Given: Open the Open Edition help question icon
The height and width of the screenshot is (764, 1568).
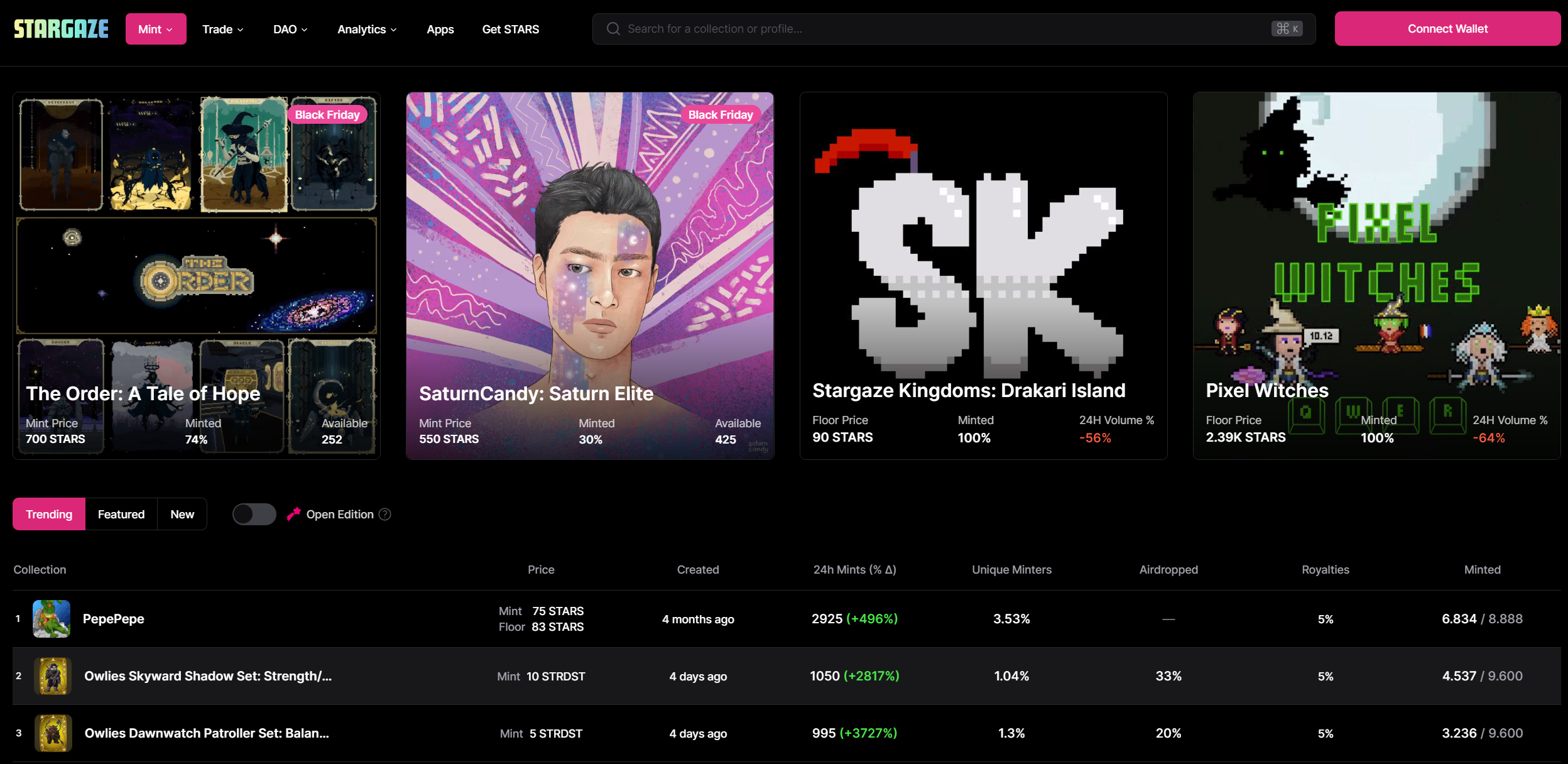Looking at the screenshot, I should (x=385, y=514).
